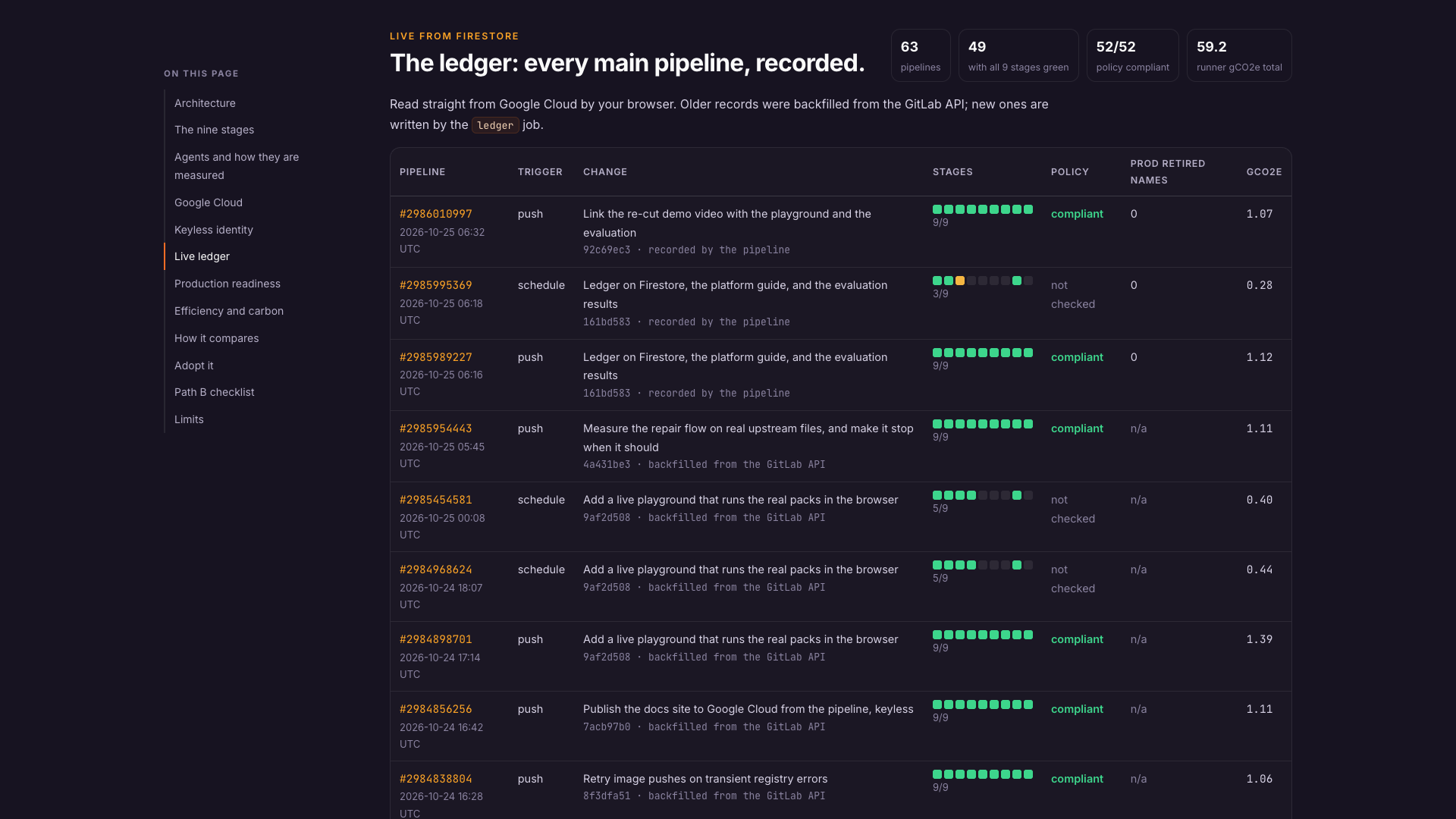
Task: Click the POLICY column header
Action: click(1070, 172)
